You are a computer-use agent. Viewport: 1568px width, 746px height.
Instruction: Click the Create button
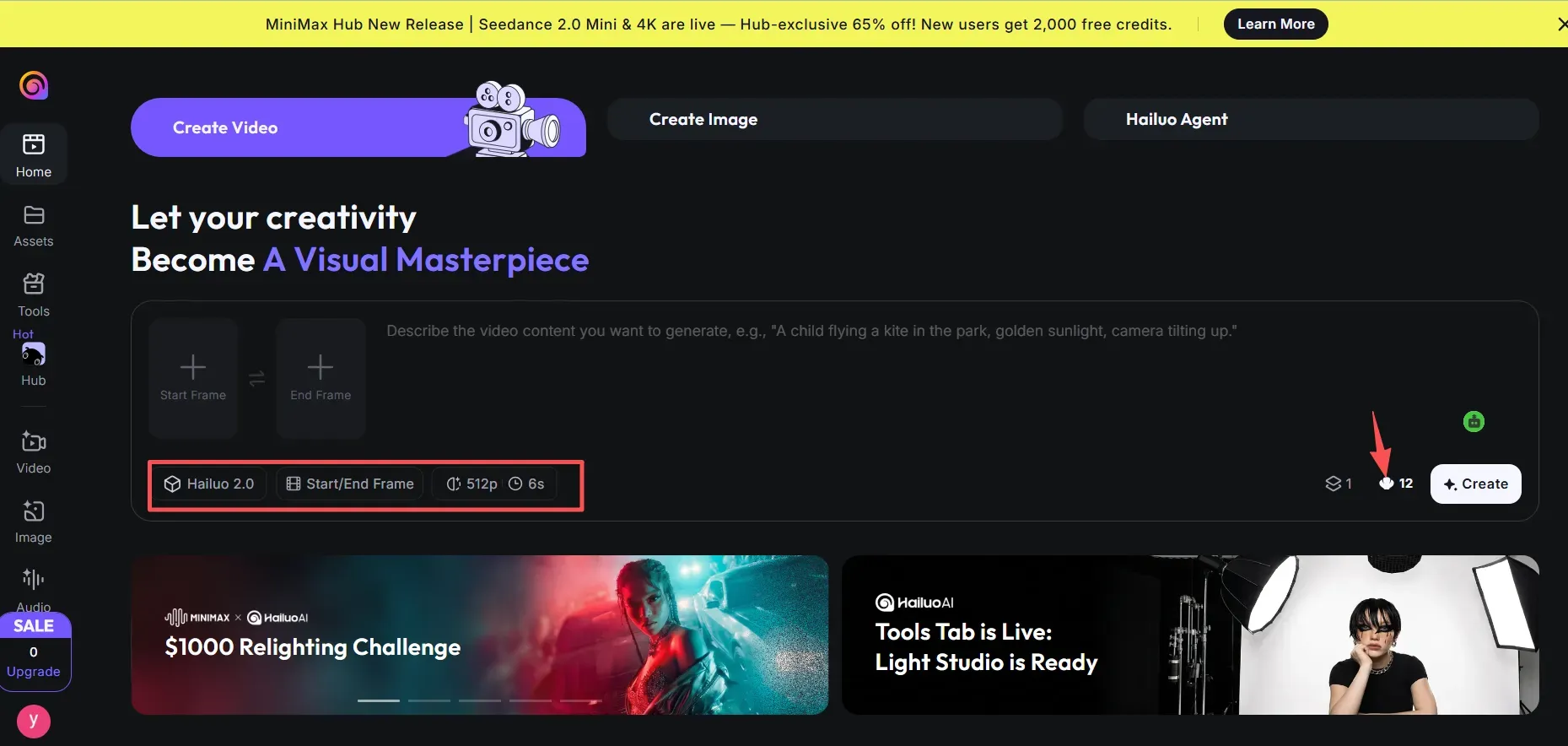pyautogui.click(x=1475, y=484)
